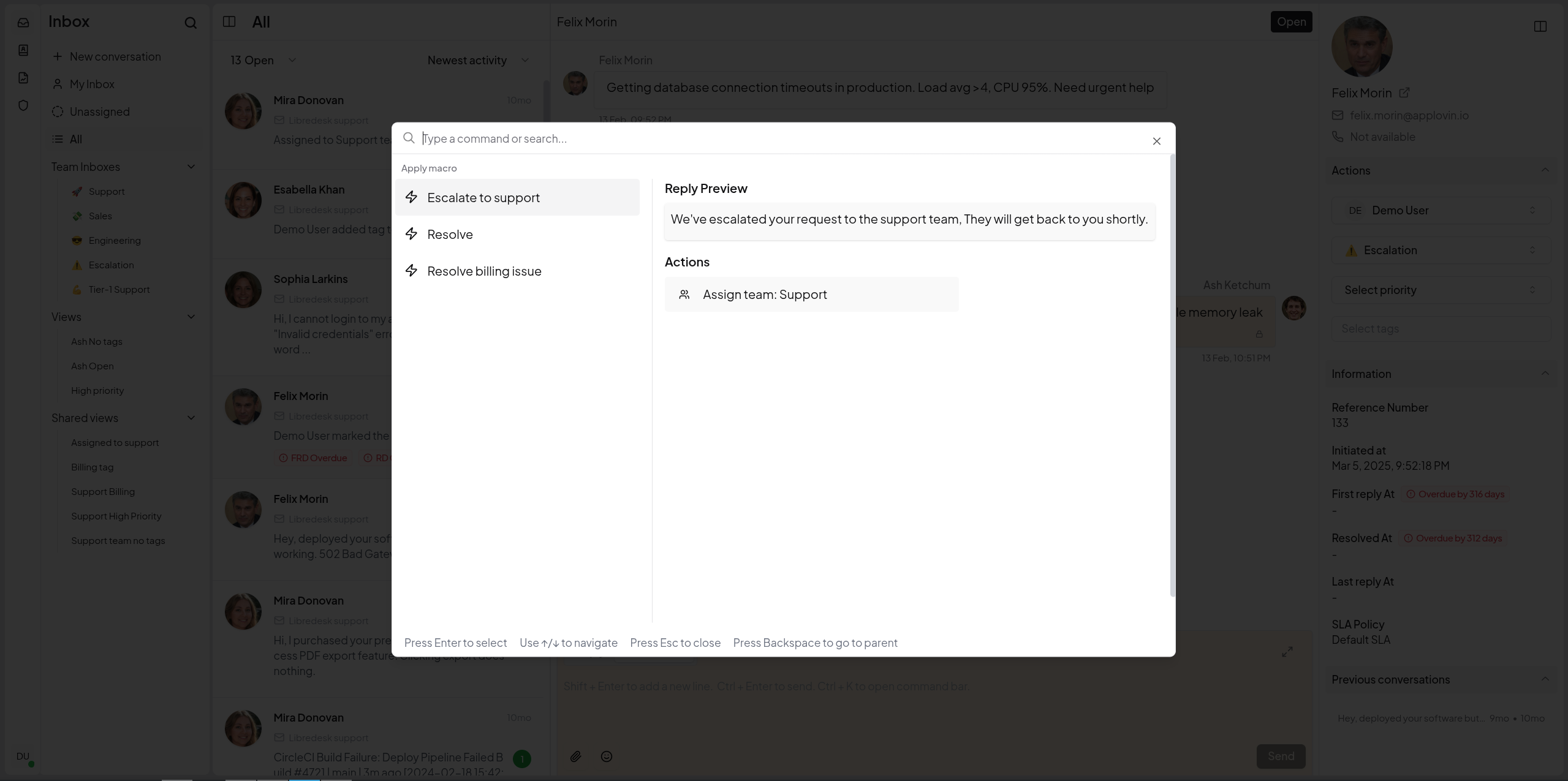Screen dimensions: 1568x781
Task: Open the inbox icon in left rail
Action: coord(23,23)
